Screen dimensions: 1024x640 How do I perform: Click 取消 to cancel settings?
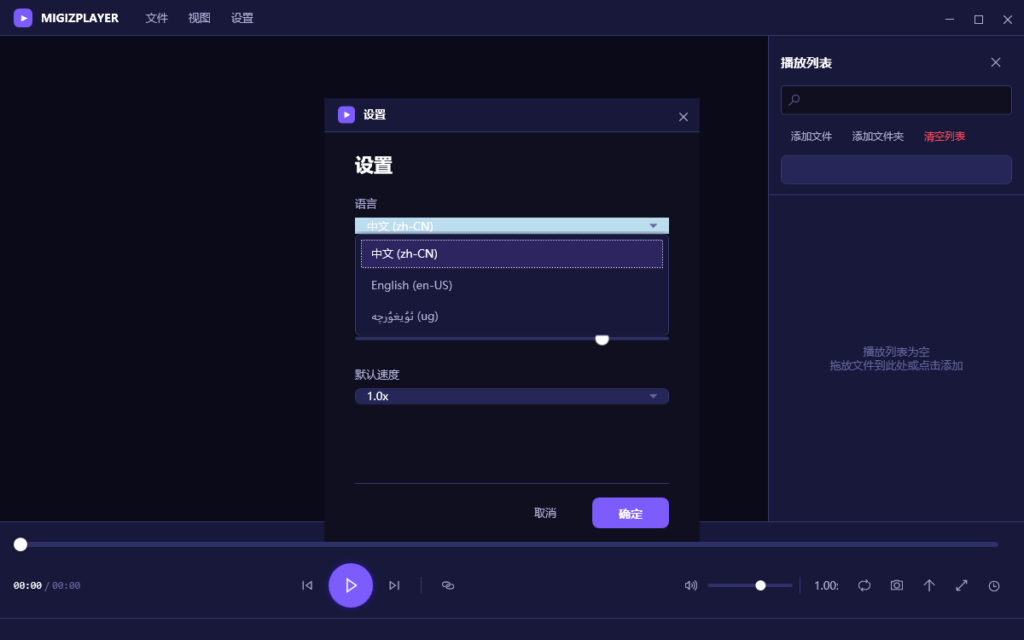(545, 513)
